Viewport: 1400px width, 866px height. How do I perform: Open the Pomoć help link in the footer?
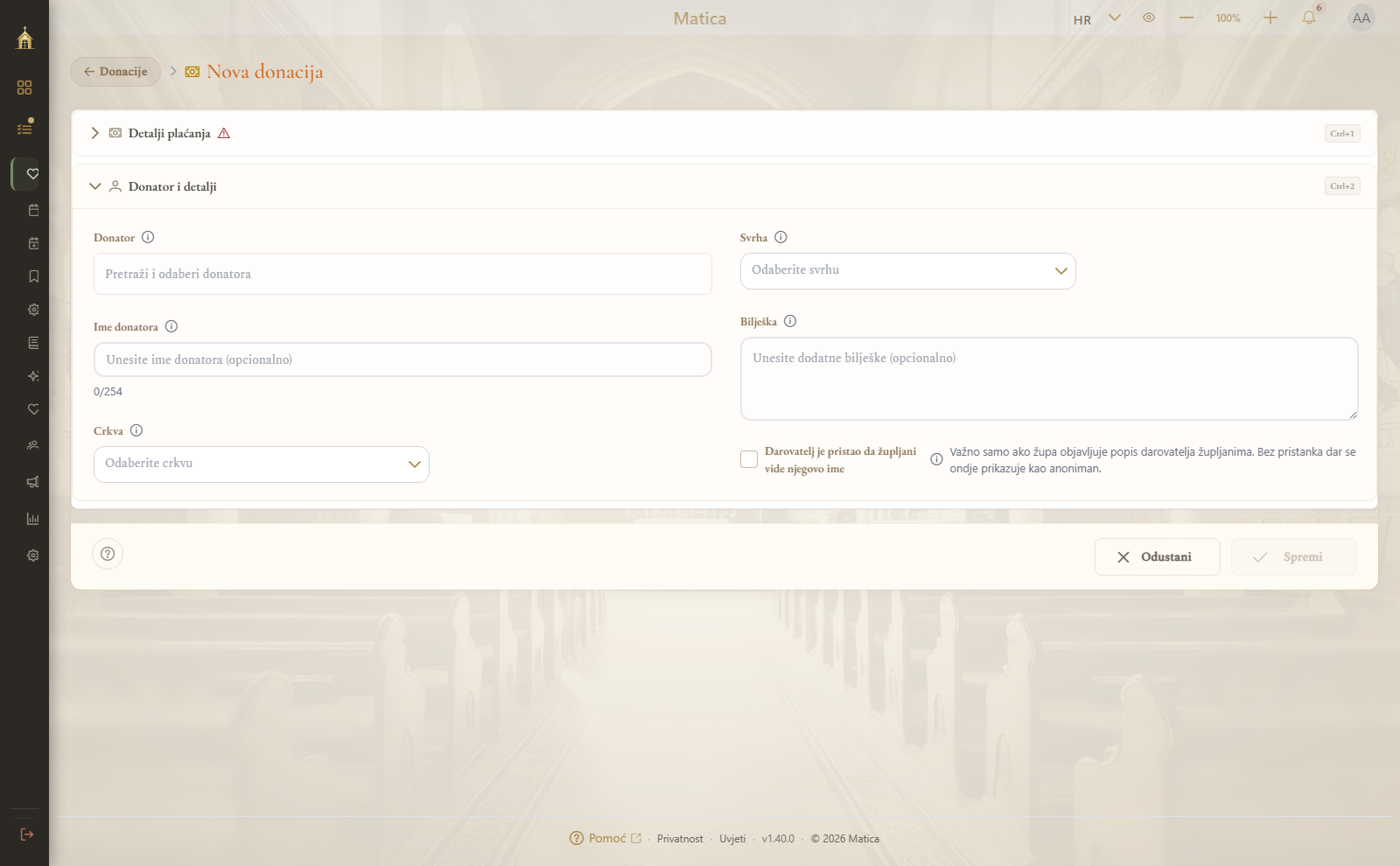point(605,838)
